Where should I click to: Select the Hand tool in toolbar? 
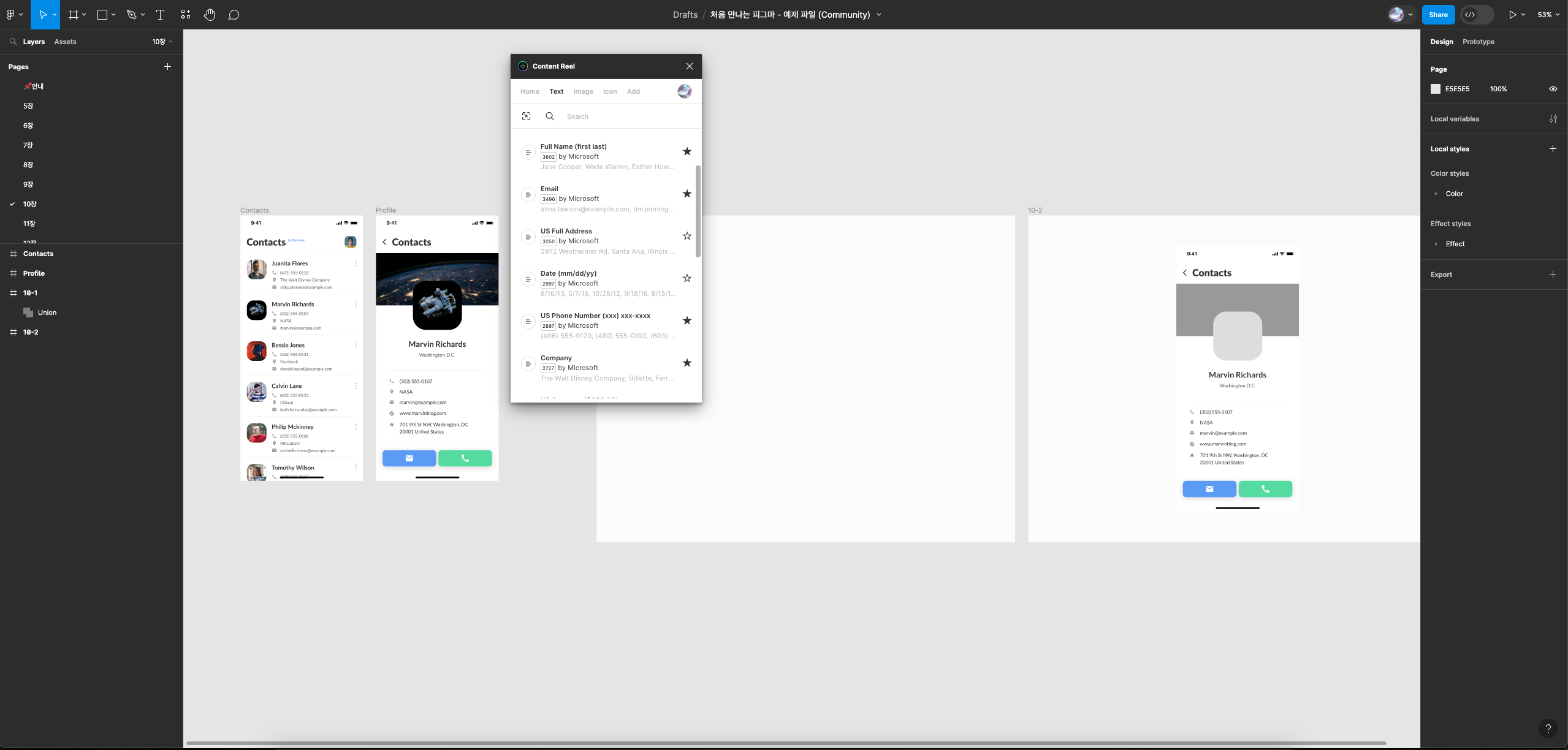click(x=209, y=15)
